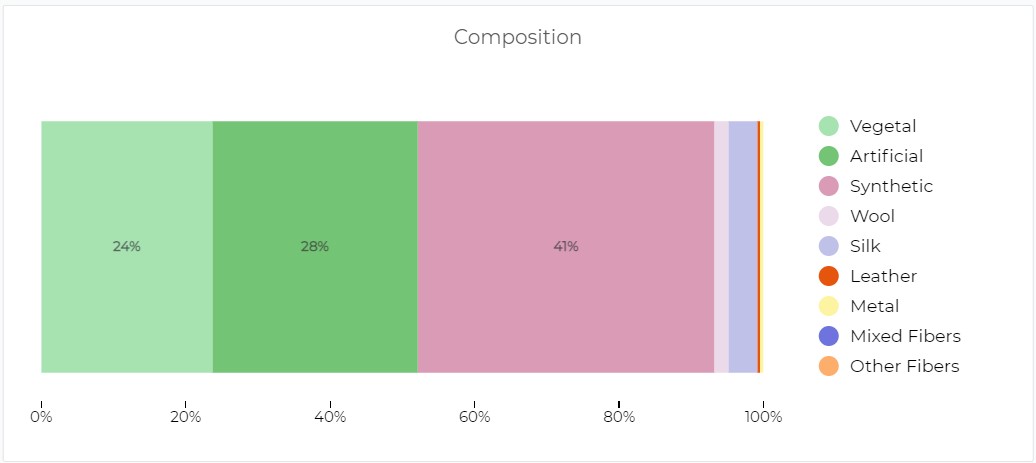The height and width of the screenshot is (463, 1036).
Task: Click the Synthetic legend color circle
Action: [x=829, y=186]
